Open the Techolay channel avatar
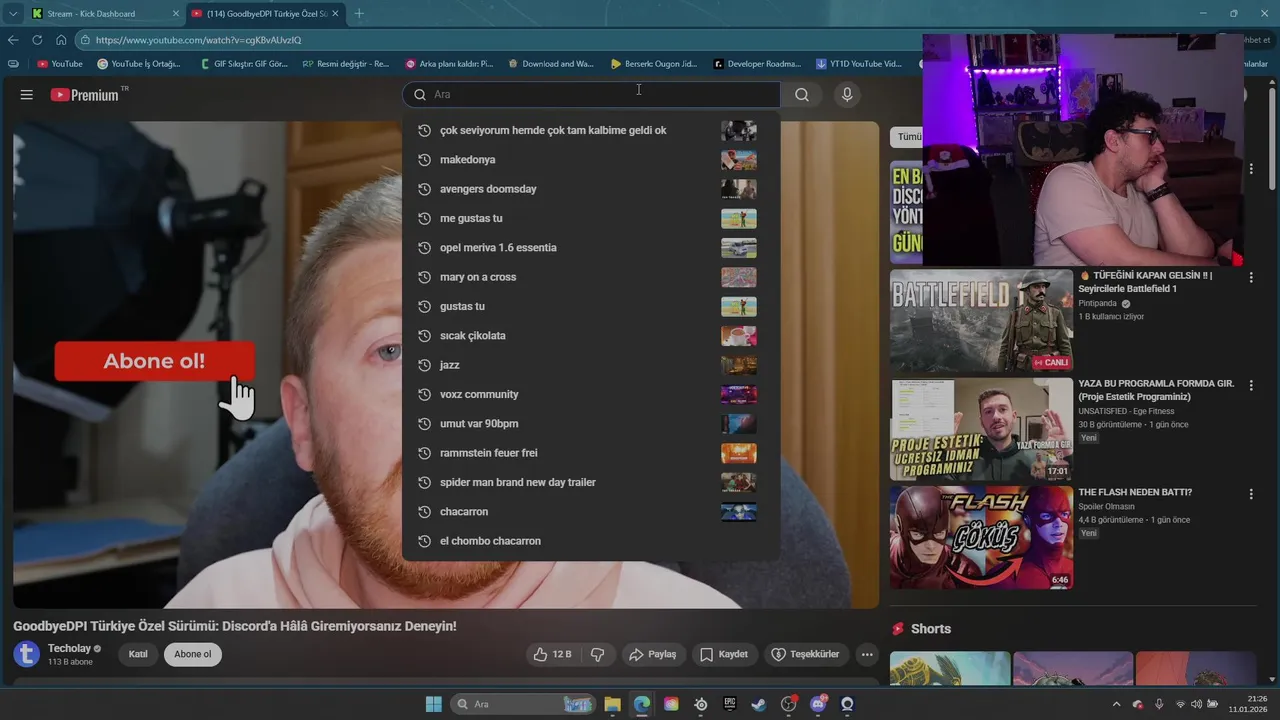 pos(27,654)
